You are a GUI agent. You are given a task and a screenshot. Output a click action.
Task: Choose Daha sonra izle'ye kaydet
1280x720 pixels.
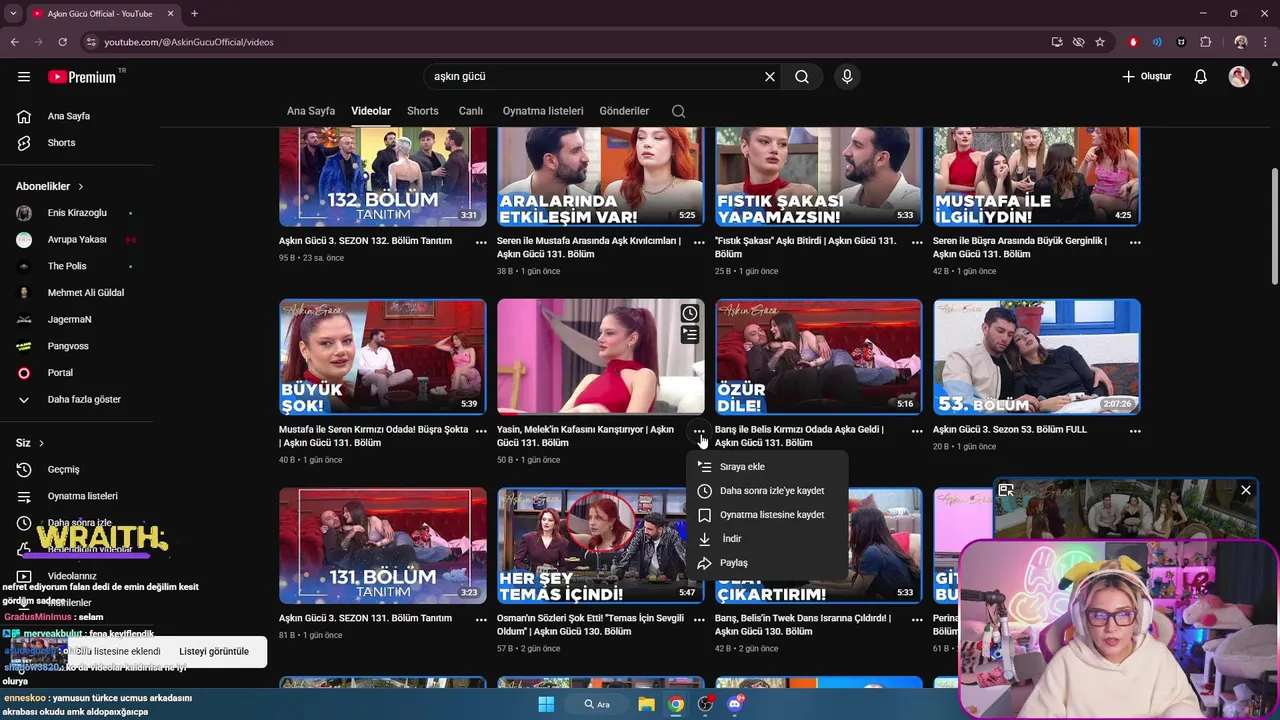coord(767,491)
